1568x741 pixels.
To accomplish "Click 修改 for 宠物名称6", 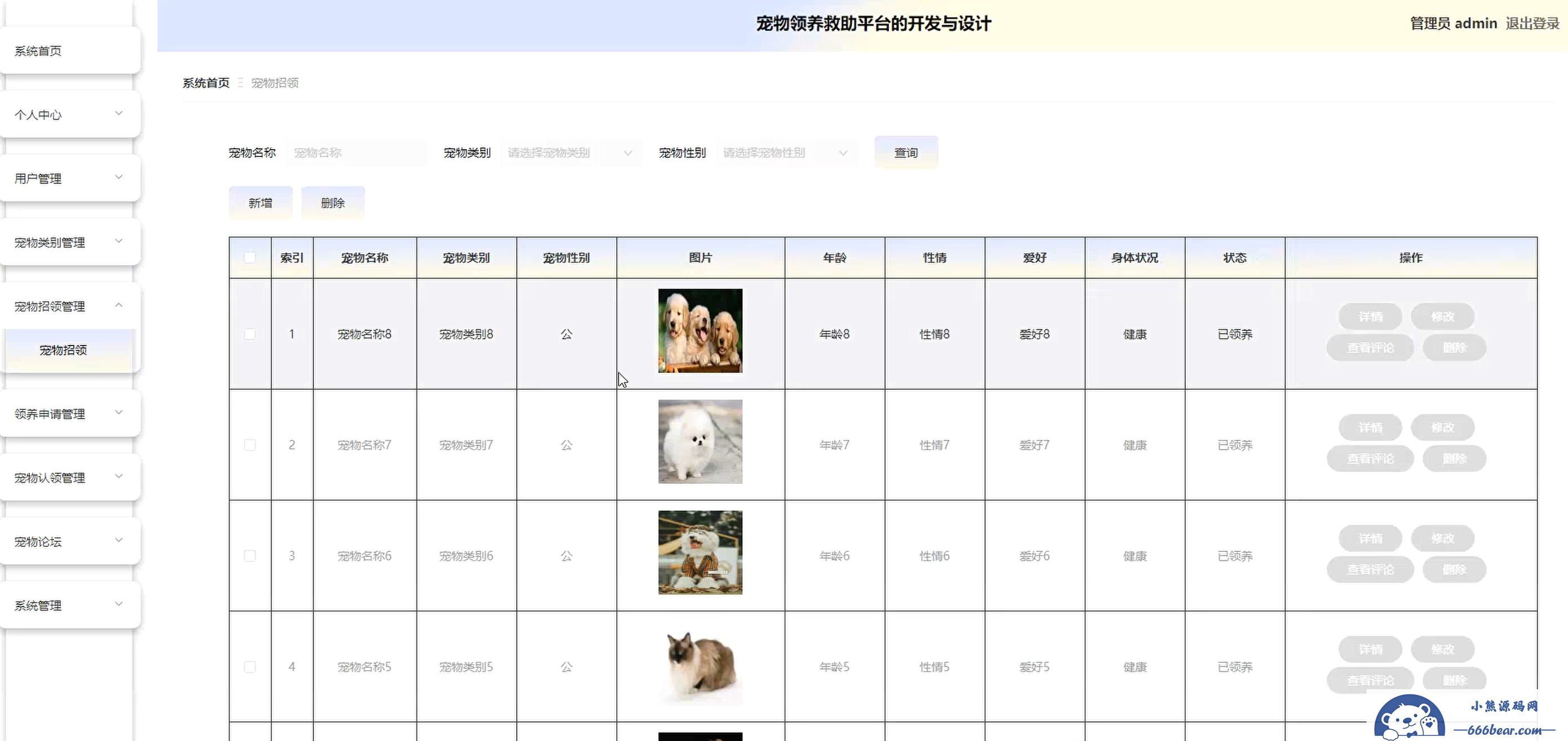I will [1442, 538].
